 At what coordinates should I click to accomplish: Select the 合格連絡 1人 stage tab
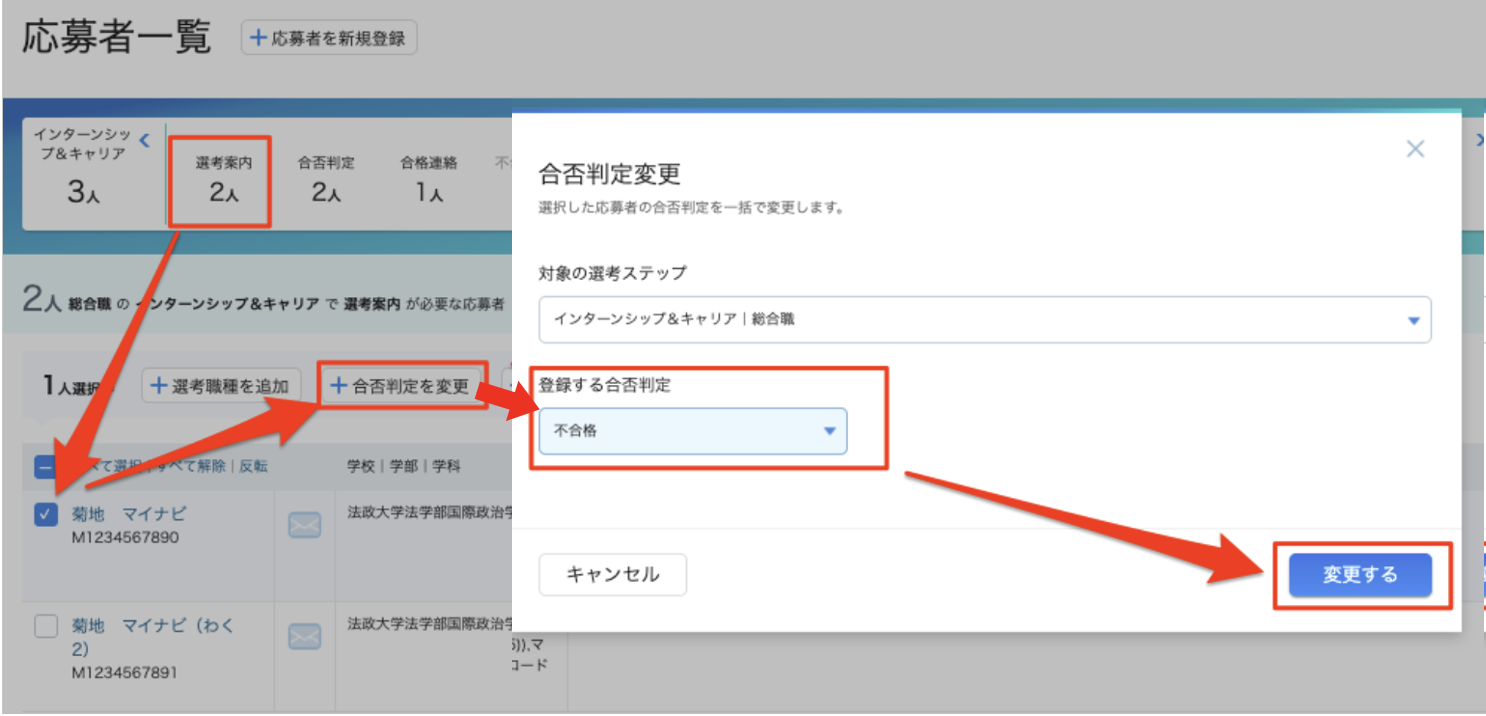click(x=428, y=180)
